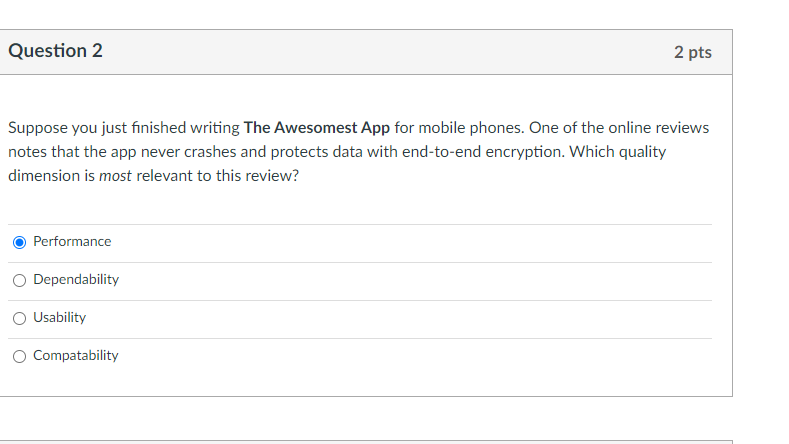Choose the Dependability radio button

point(20,280)
